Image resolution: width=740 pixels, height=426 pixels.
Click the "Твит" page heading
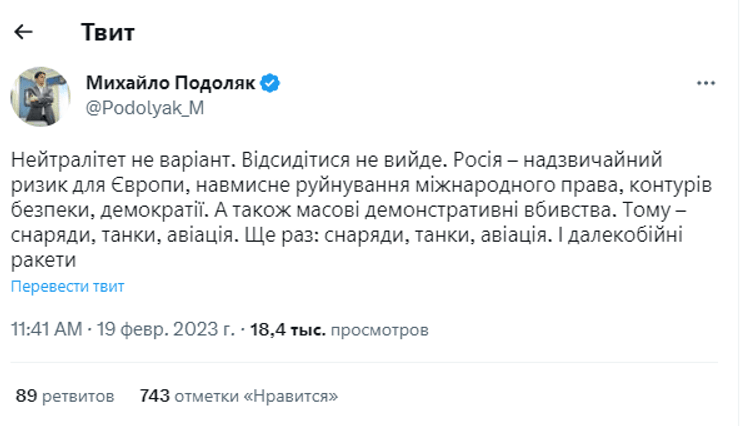click(107, 32)
